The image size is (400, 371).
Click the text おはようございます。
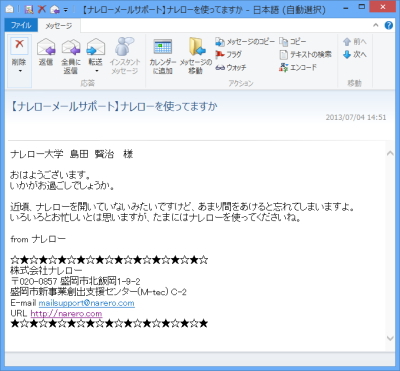point(50,175)
